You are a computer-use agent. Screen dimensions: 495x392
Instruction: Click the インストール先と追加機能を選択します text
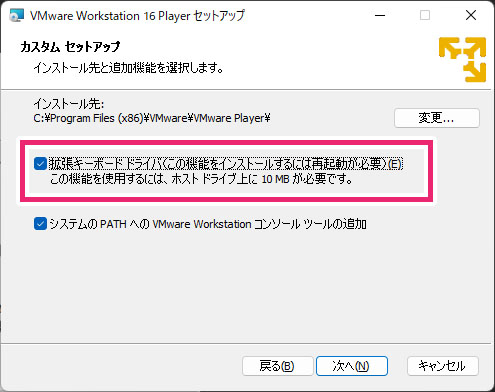click(128, 68)
